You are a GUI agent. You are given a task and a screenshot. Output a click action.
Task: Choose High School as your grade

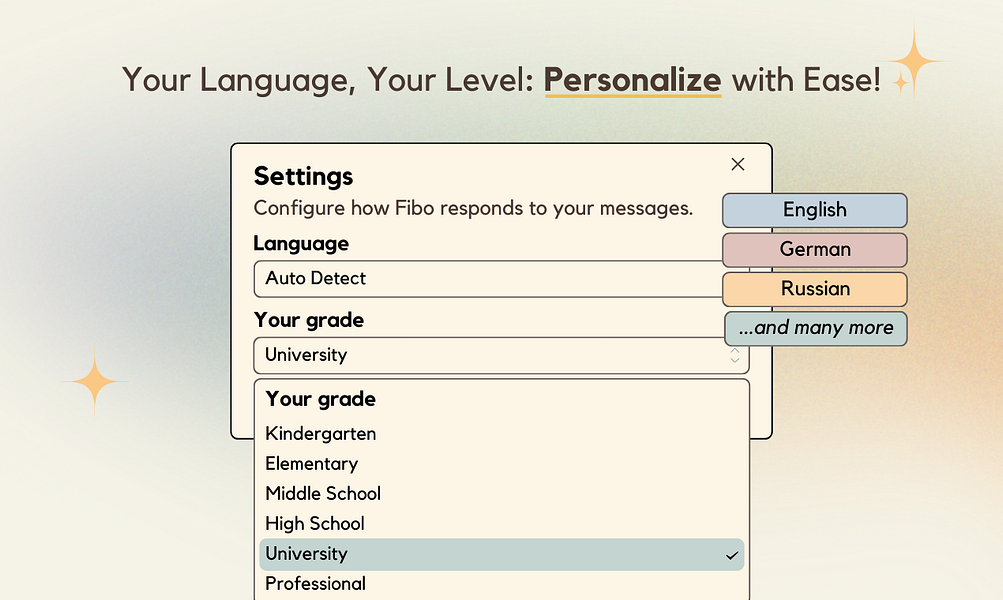[x=315, y=523]
